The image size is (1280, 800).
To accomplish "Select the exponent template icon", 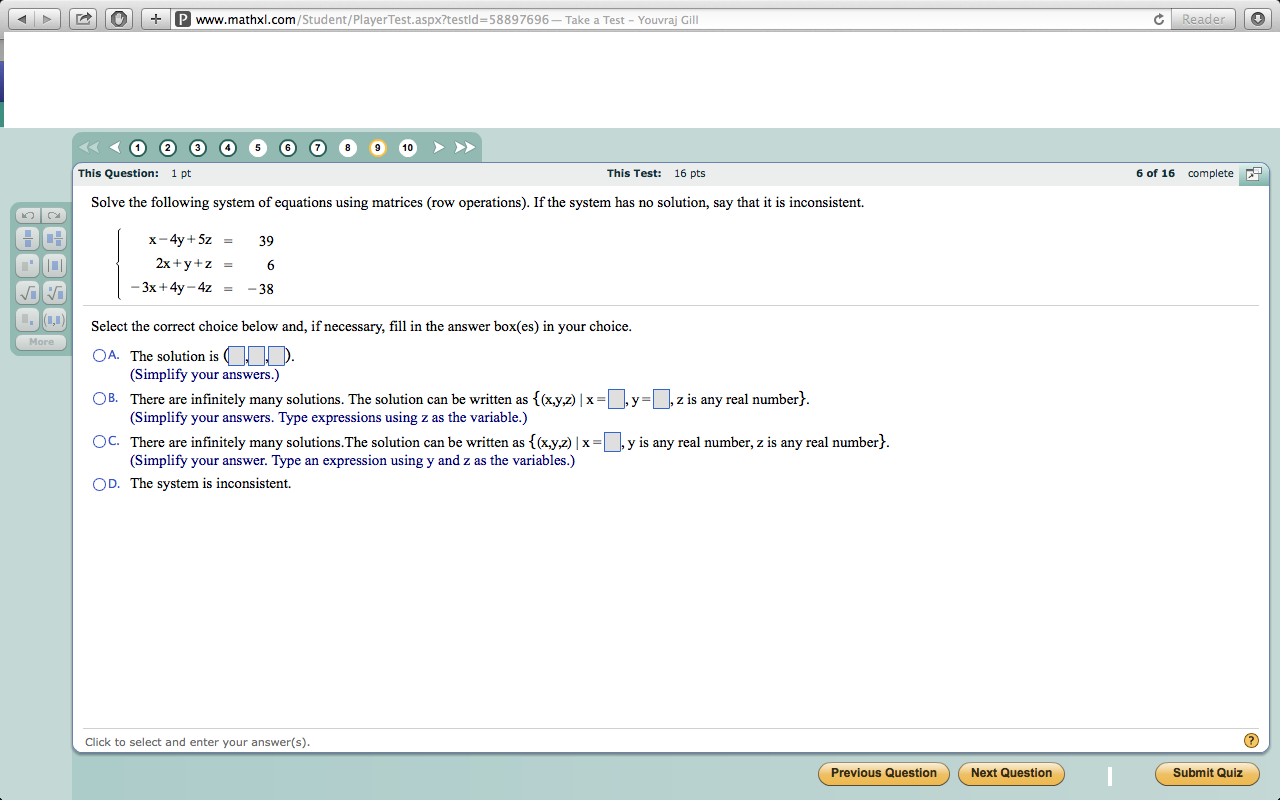I will coord(27,265).
